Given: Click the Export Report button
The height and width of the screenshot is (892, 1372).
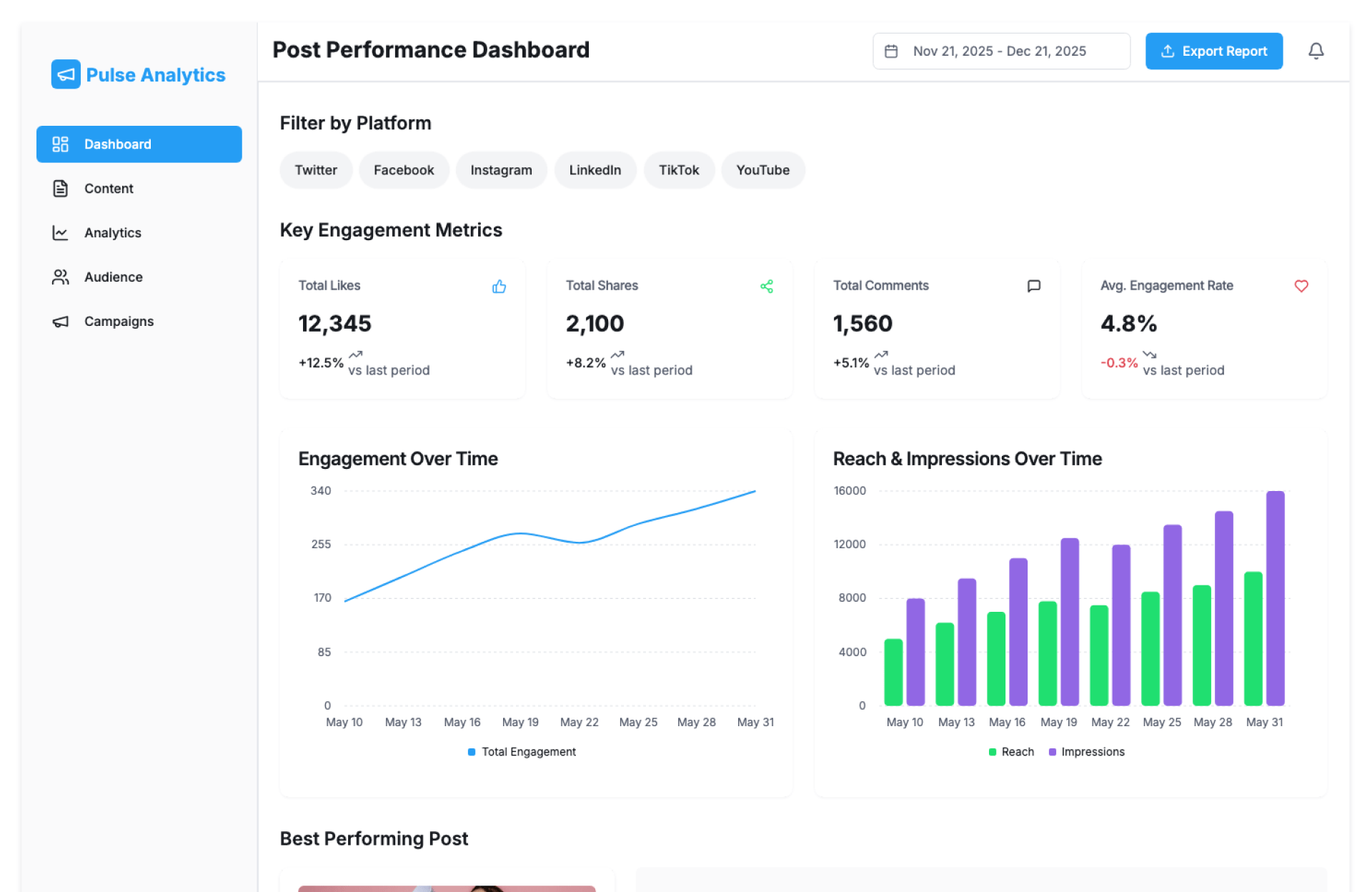Looking at the screenshot, I should (x=1213, y=51).
